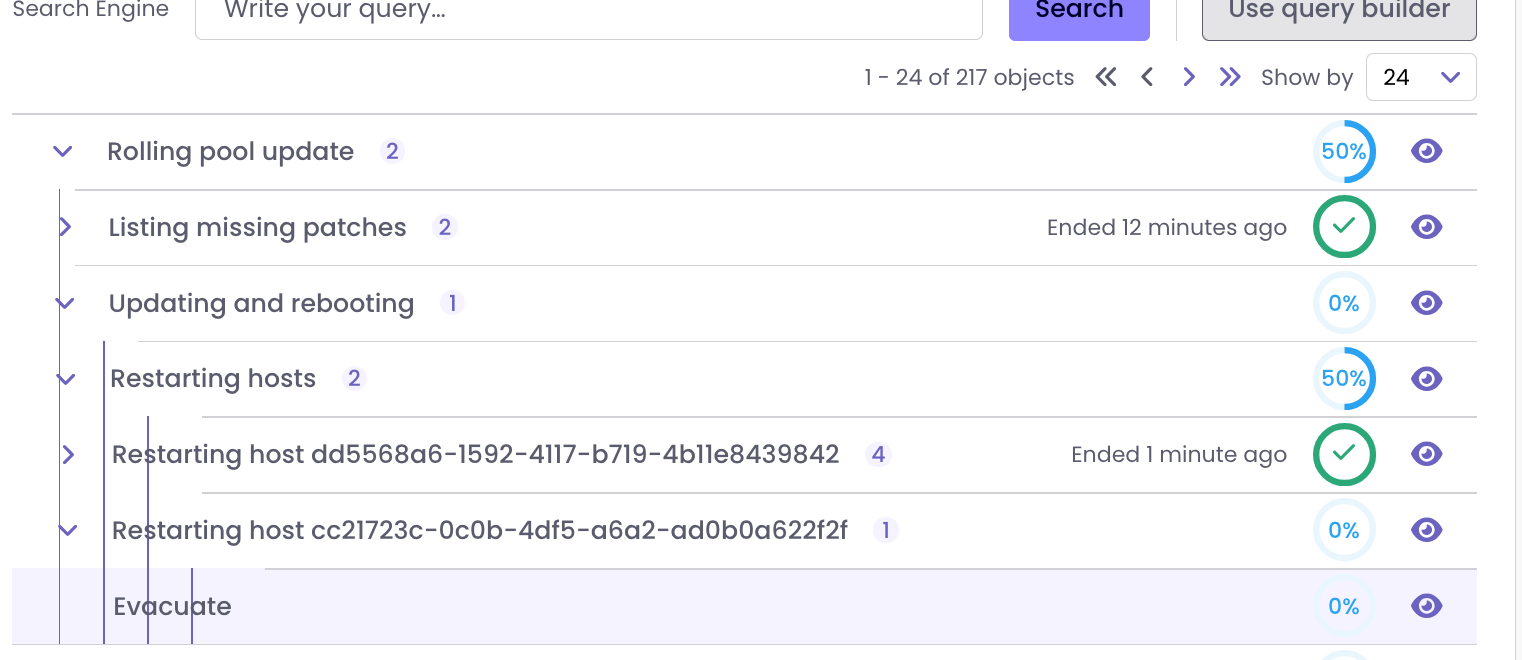Go to next page of objects
The image size is (1522, 660).
(x=1189, y=76)
